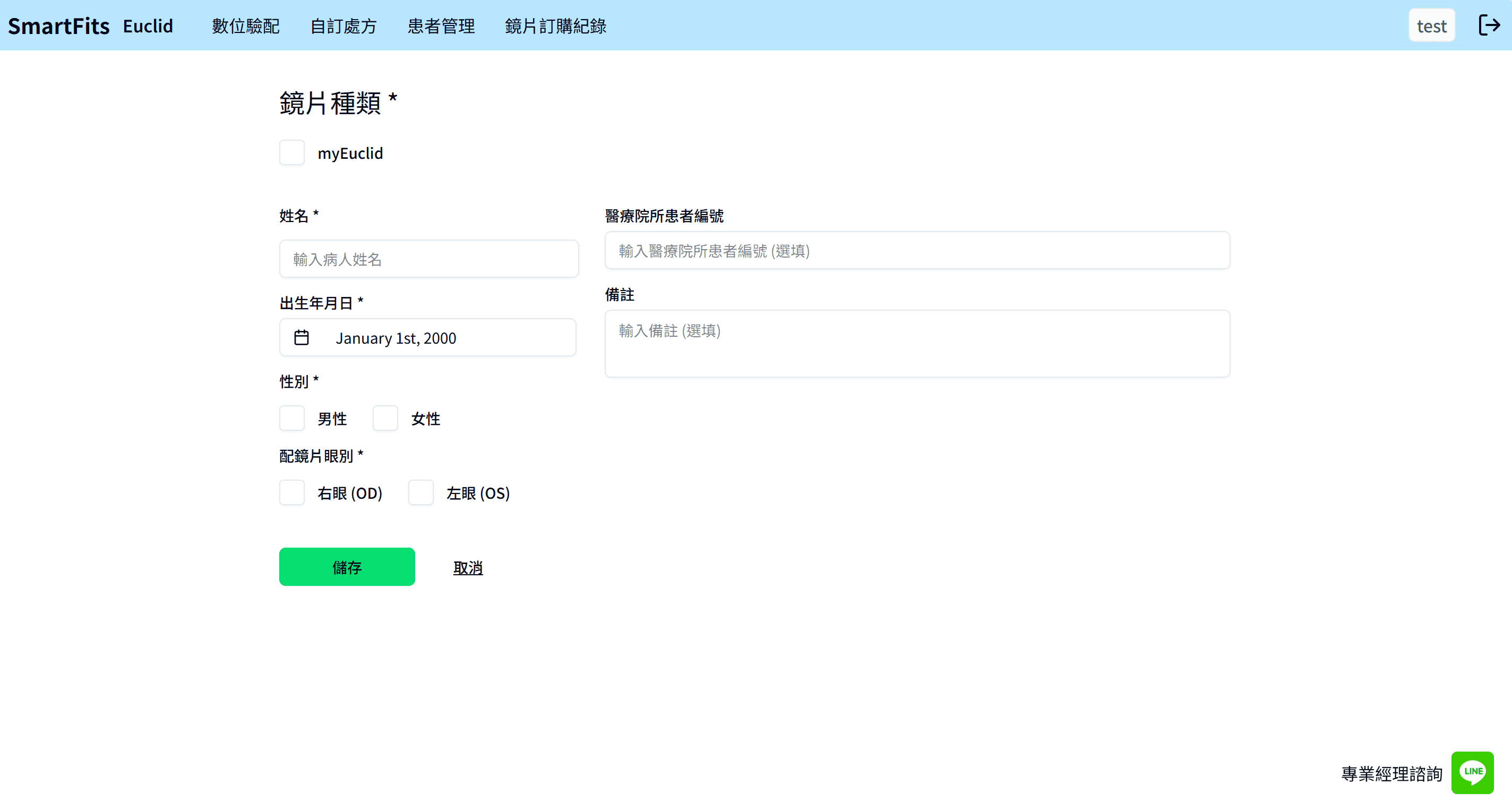Click the green 儲存 save button
The height and width of the screenshot is (801, 1512).
coord(347,567)
